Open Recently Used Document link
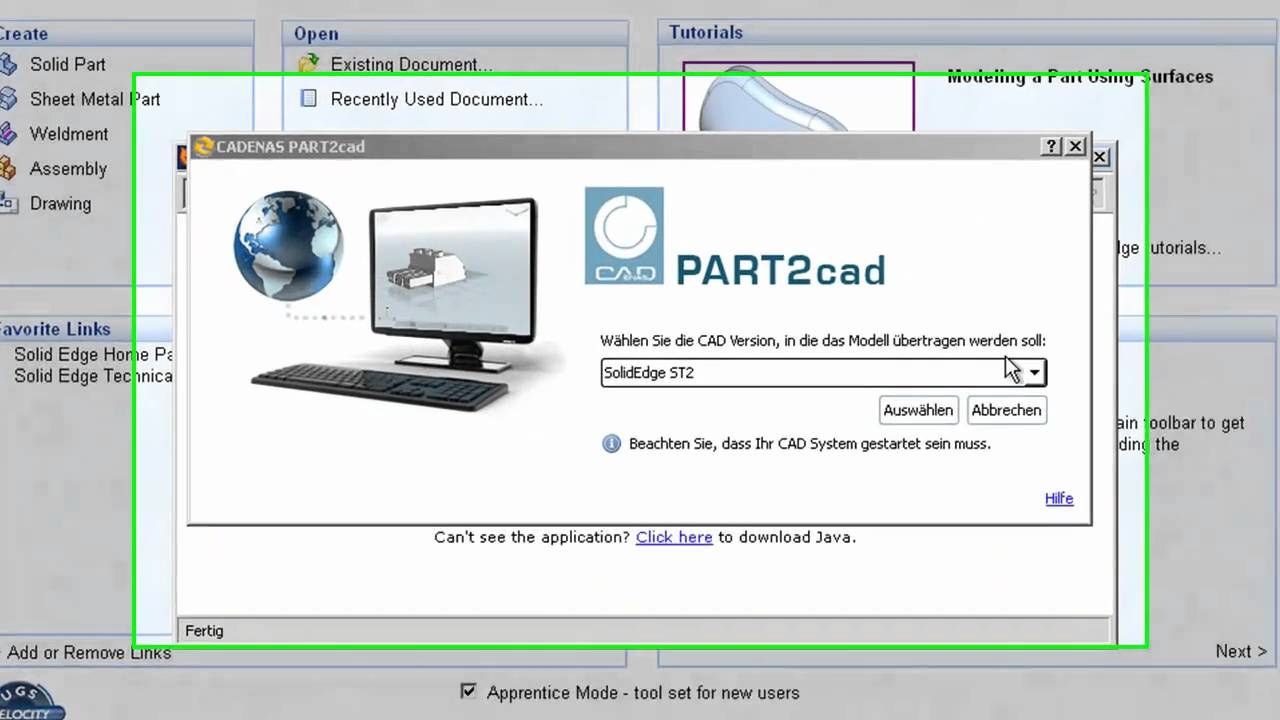The height and width of the screenshot is (720, 1280). pos(437,99)
